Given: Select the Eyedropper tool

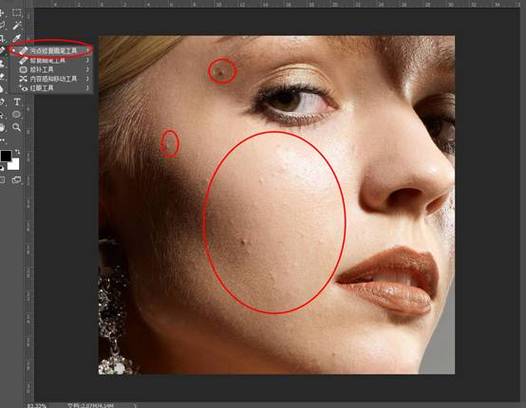Looking at the screenshot, I should tap(16, 38).
